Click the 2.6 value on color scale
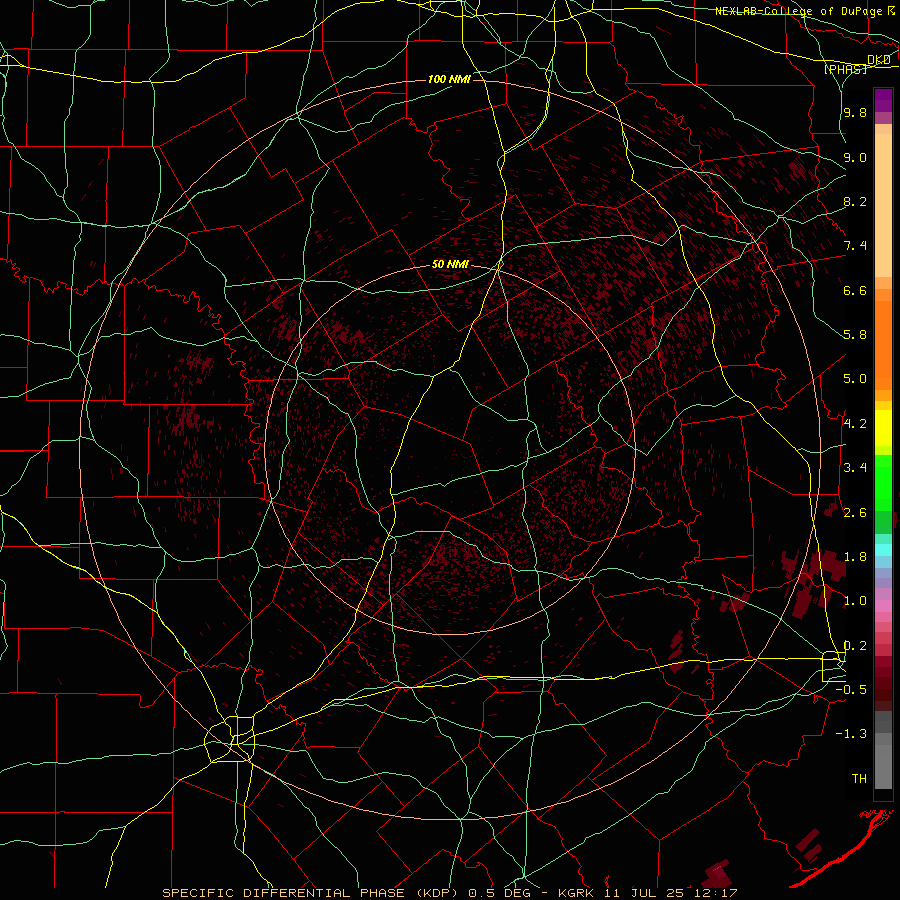This screenshot has width=900, height=900. [855, 512]
